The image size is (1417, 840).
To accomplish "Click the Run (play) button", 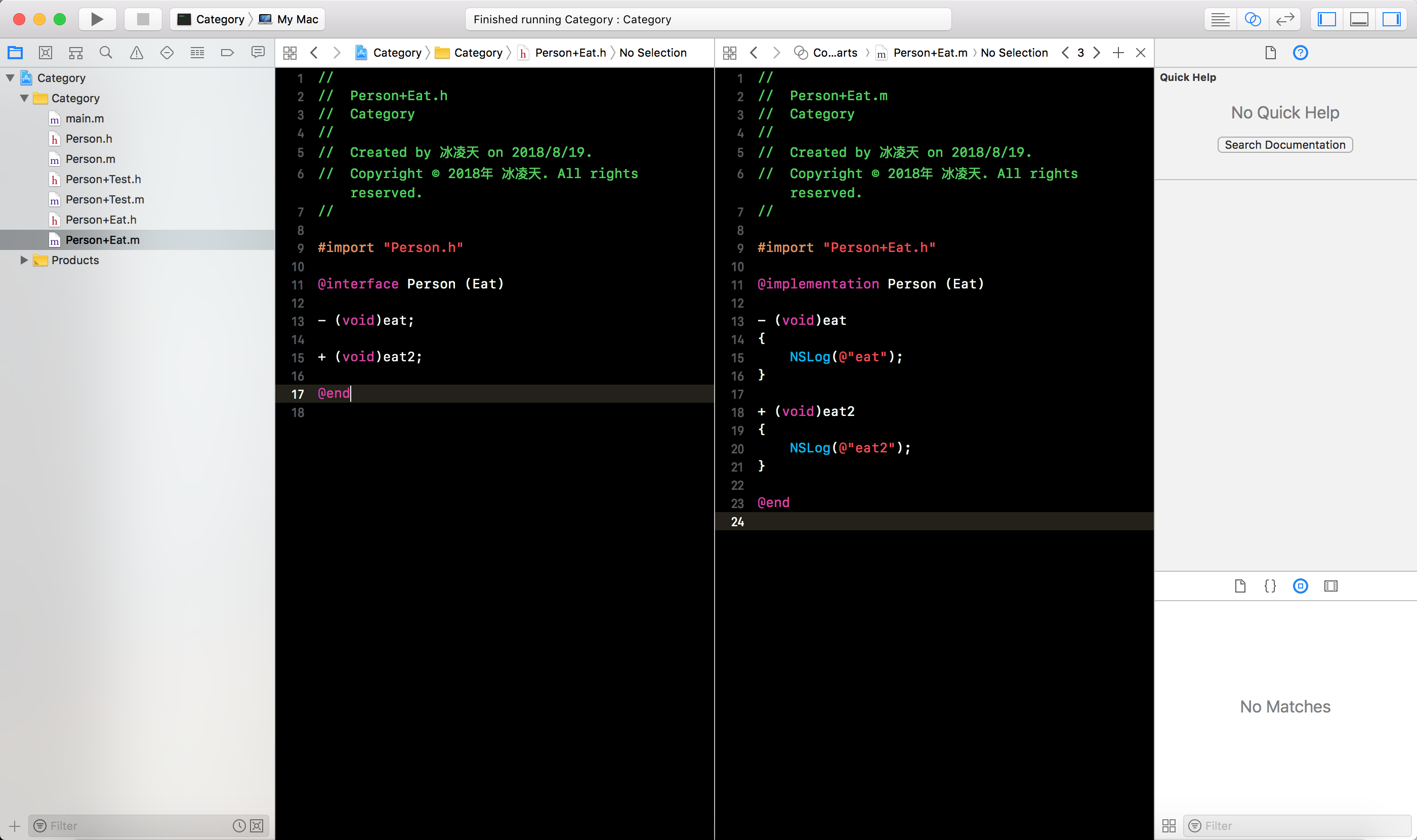I will (x=97, y=19).
